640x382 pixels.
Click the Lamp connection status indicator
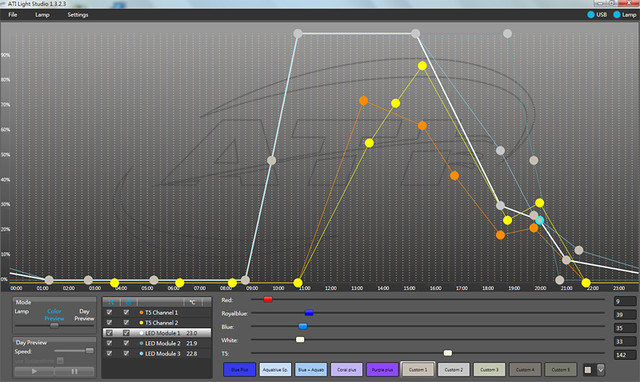(x=624, y=15)
